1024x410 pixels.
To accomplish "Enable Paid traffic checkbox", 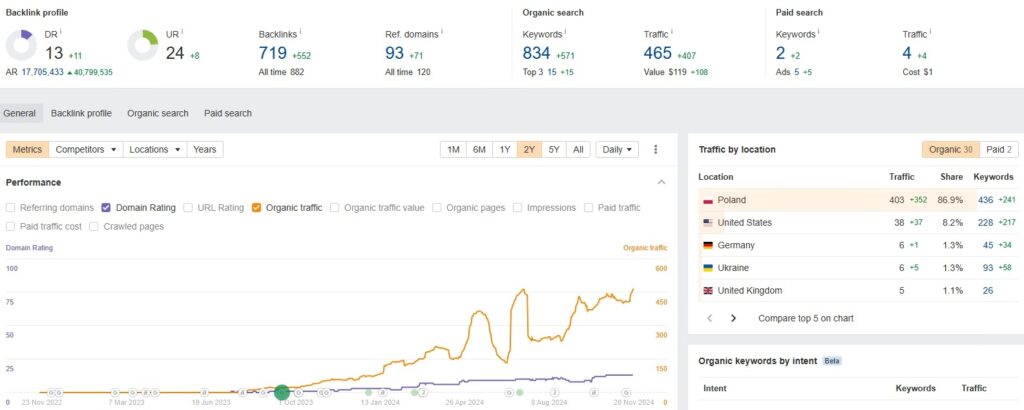I will point(588,208).
